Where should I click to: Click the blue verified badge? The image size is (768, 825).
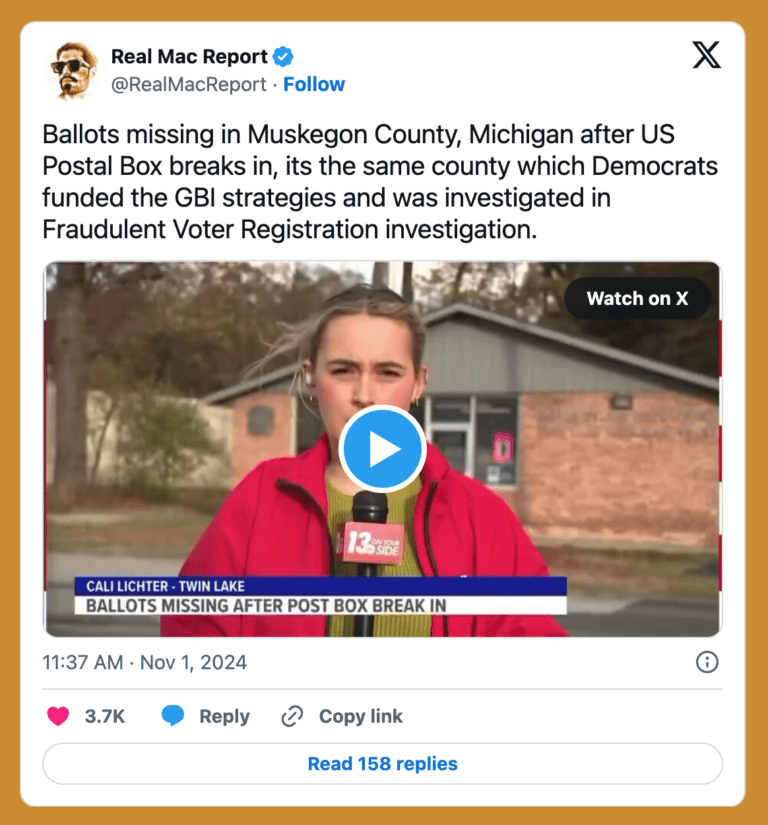coord(283,57)
